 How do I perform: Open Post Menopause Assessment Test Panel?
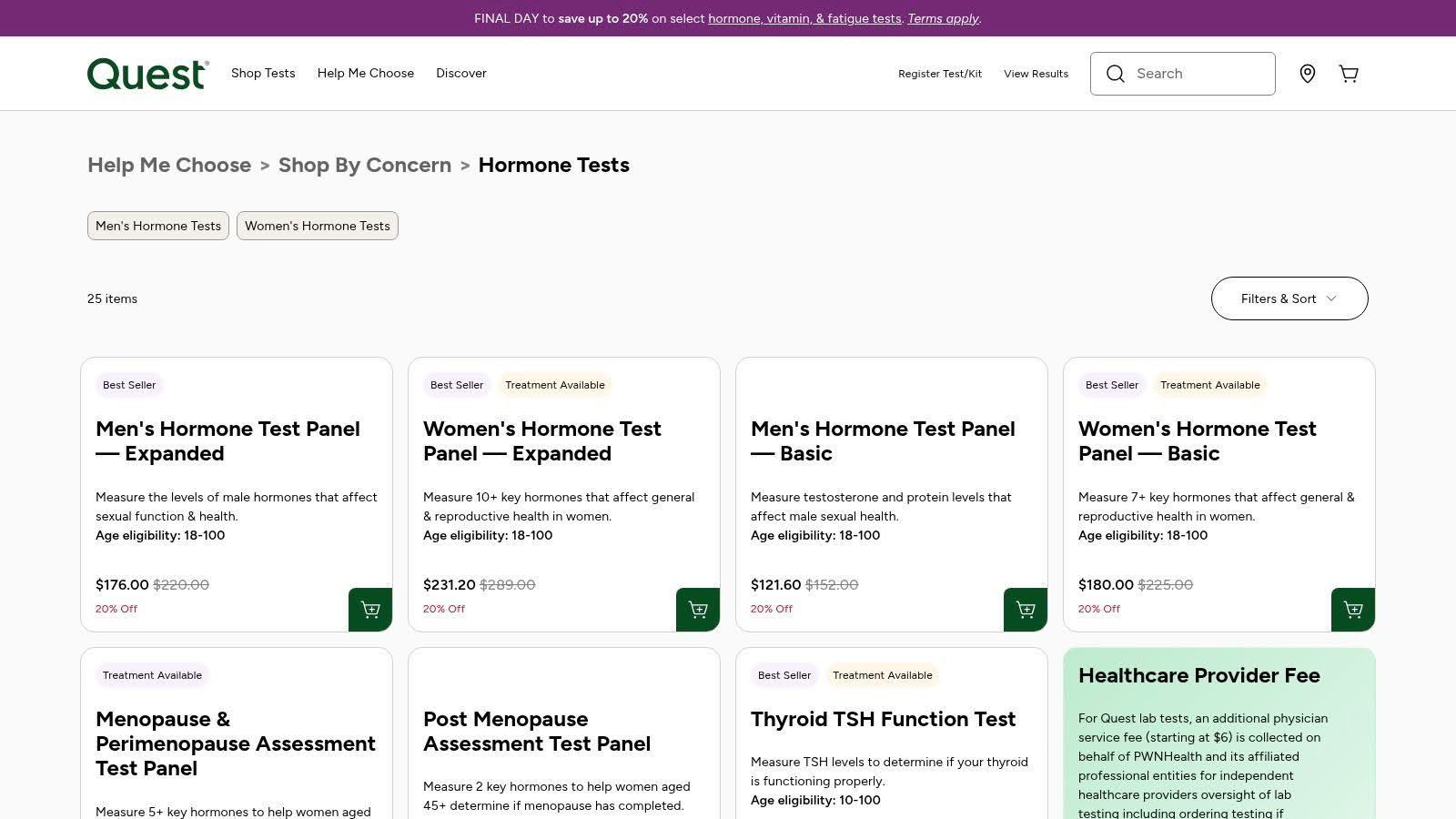click(537, 732)
